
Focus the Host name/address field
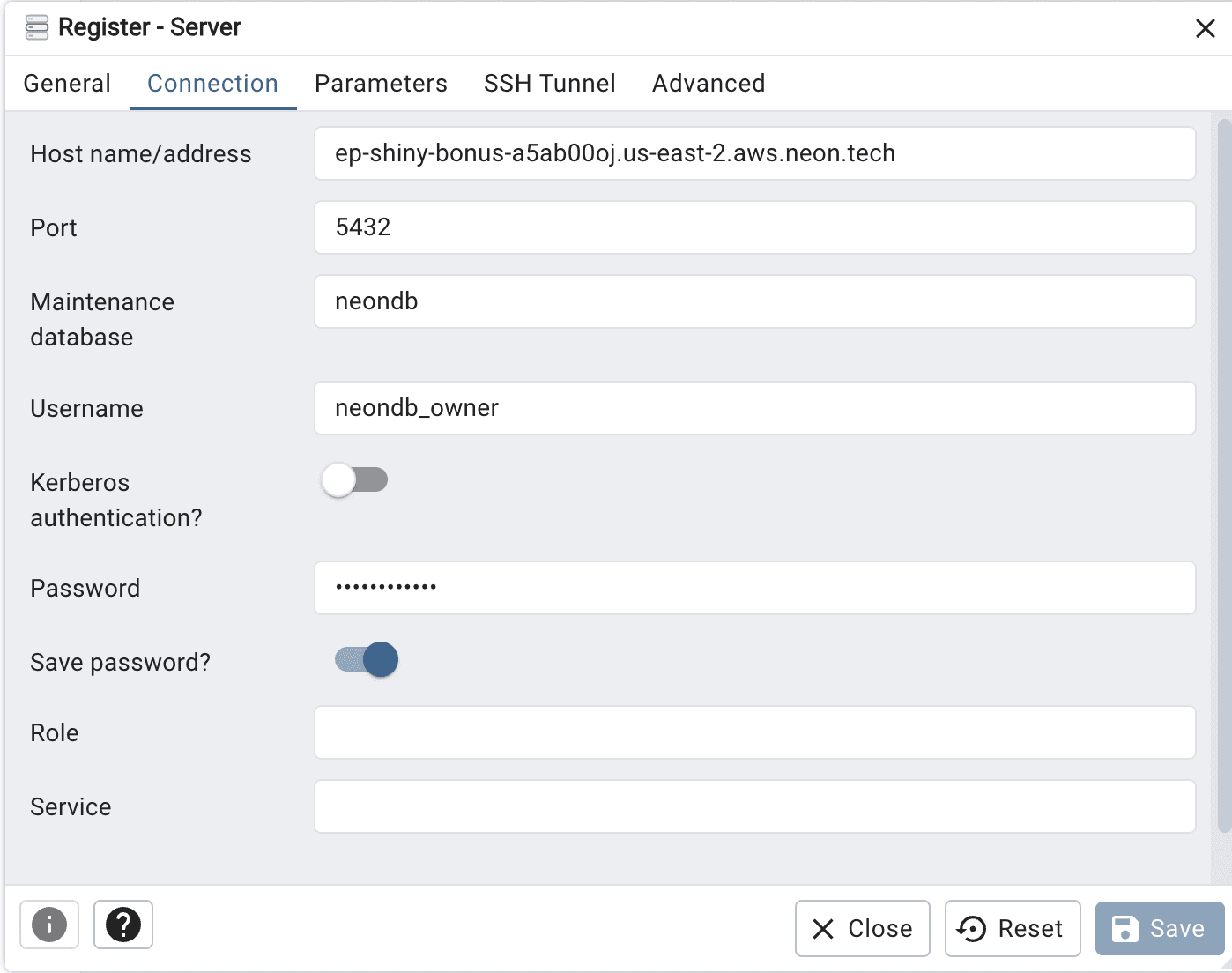coord(754,153)
